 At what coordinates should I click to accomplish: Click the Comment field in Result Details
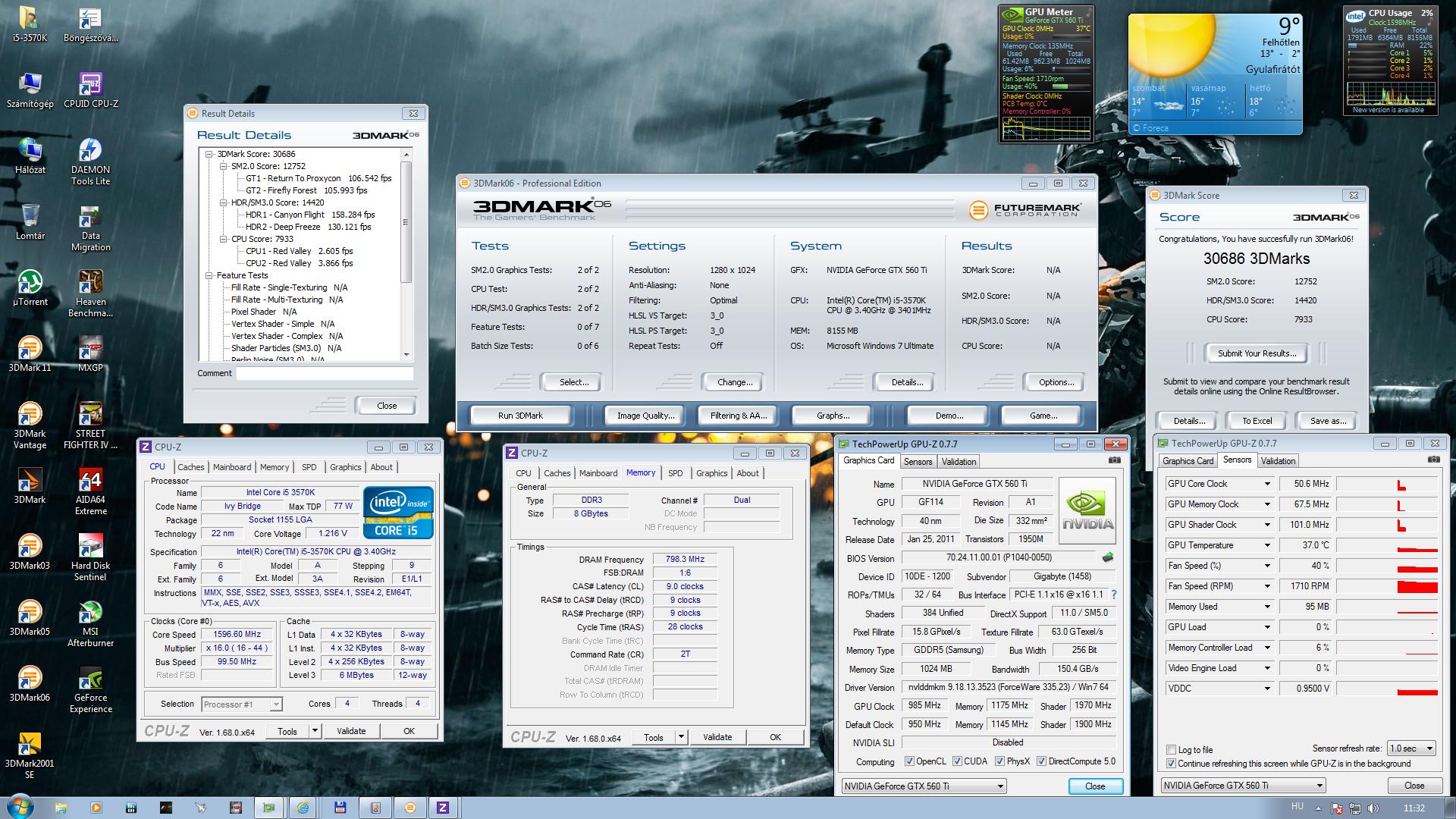[x=325, y=373]
